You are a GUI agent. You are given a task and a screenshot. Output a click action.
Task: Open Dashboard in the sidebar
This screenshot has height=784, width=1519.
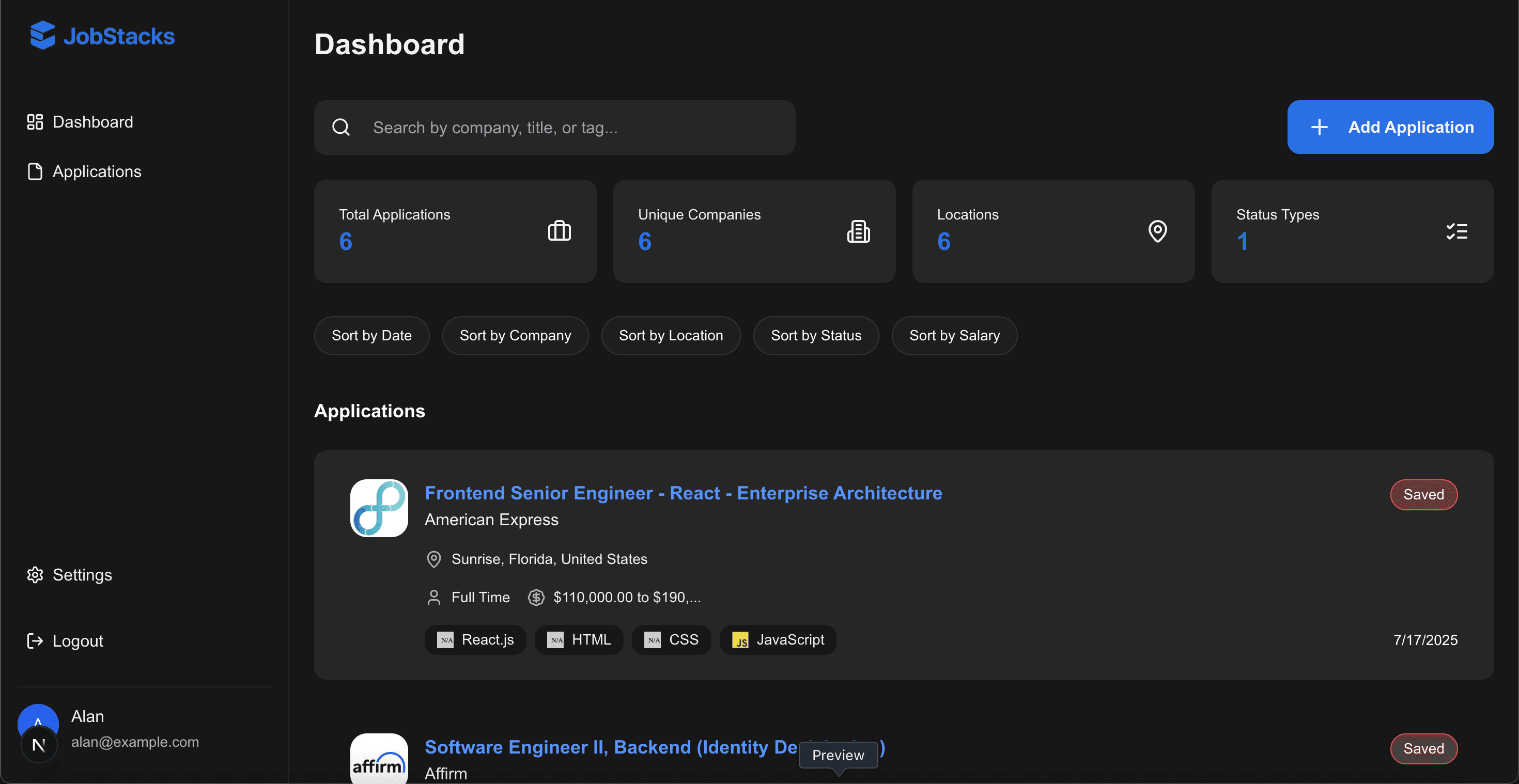point(80,122)
